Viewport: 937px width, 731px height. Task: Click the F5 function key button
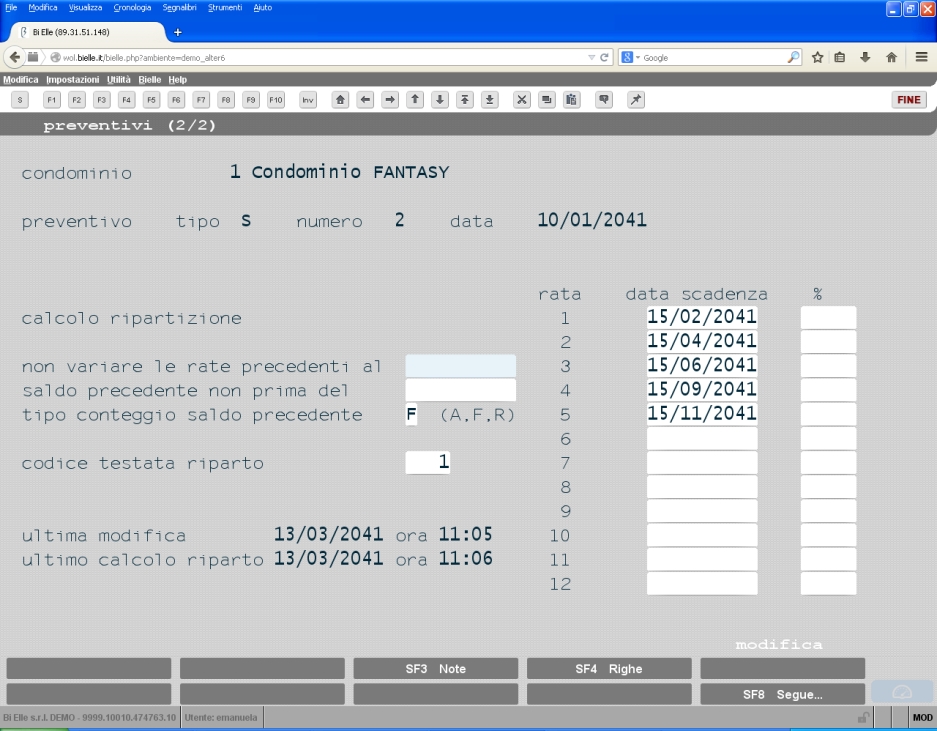click(151, 100)
